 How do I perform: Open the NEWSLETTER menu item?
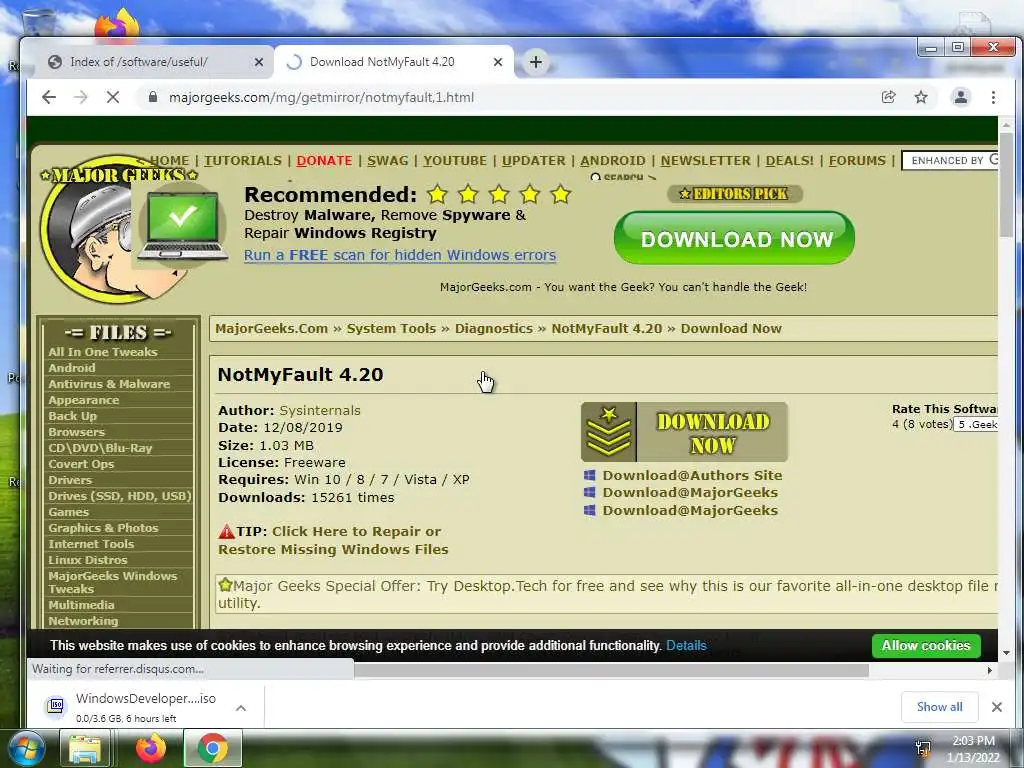pos(705,161)
